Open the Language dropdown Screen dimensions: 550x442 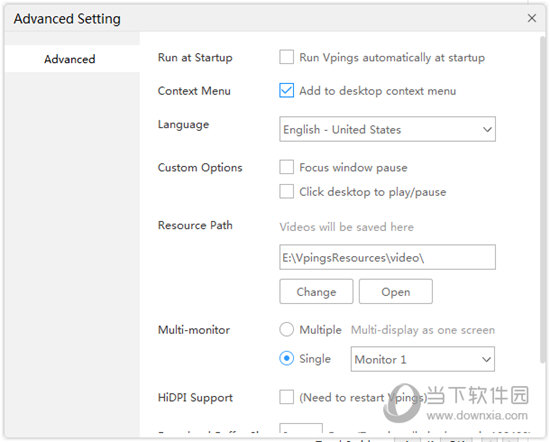(387, 129)
